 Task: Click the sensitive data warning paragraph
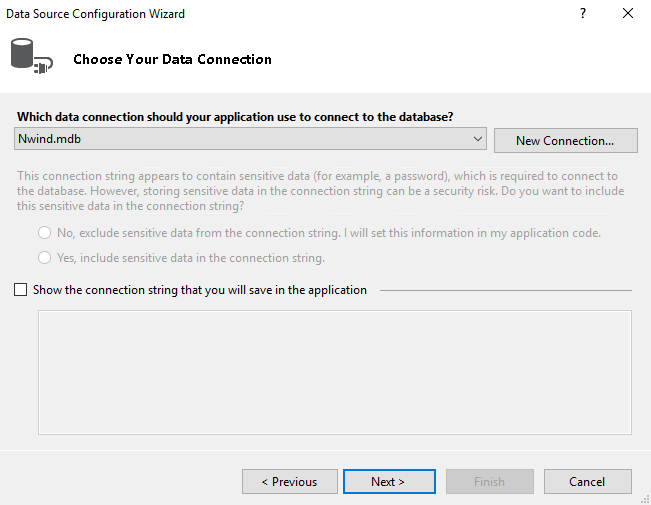317,191
